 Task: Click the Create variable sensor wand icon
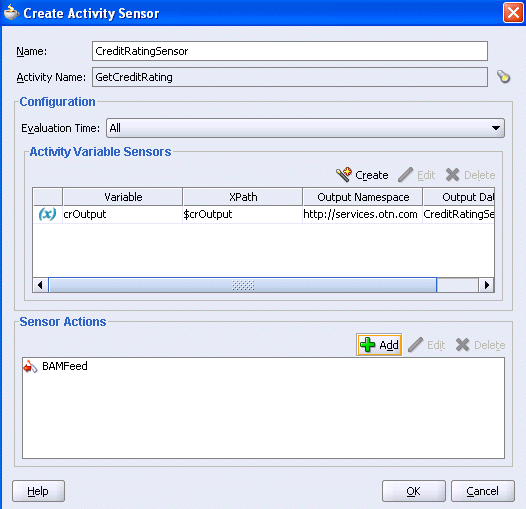[344, 174]
